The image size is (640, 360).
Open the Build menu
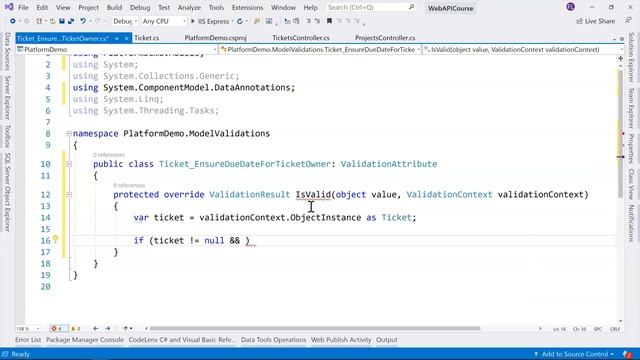pos(114,7)
